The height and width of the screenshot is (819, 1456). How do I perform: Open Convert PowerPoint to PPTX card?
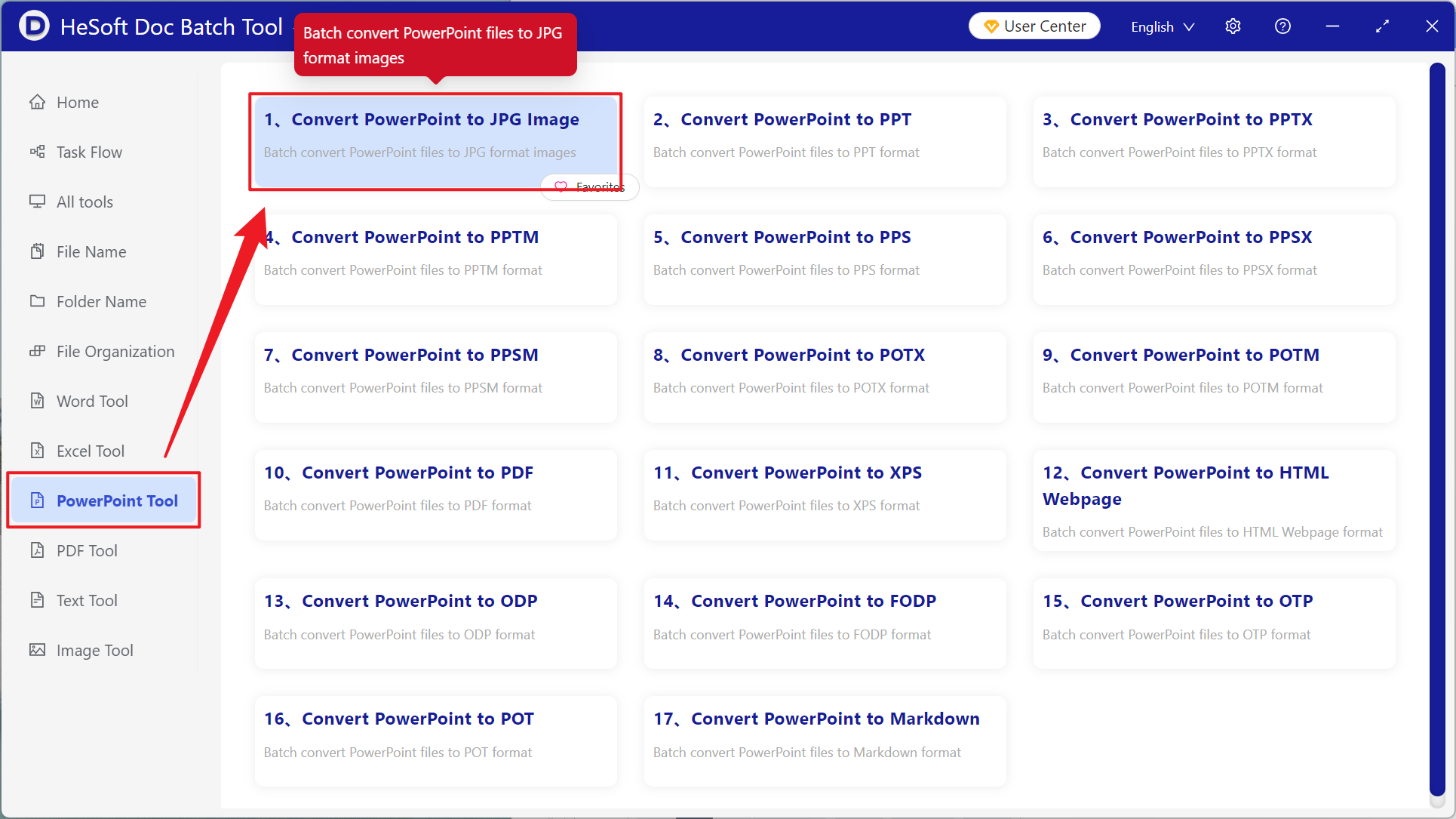coord(1214,141)
